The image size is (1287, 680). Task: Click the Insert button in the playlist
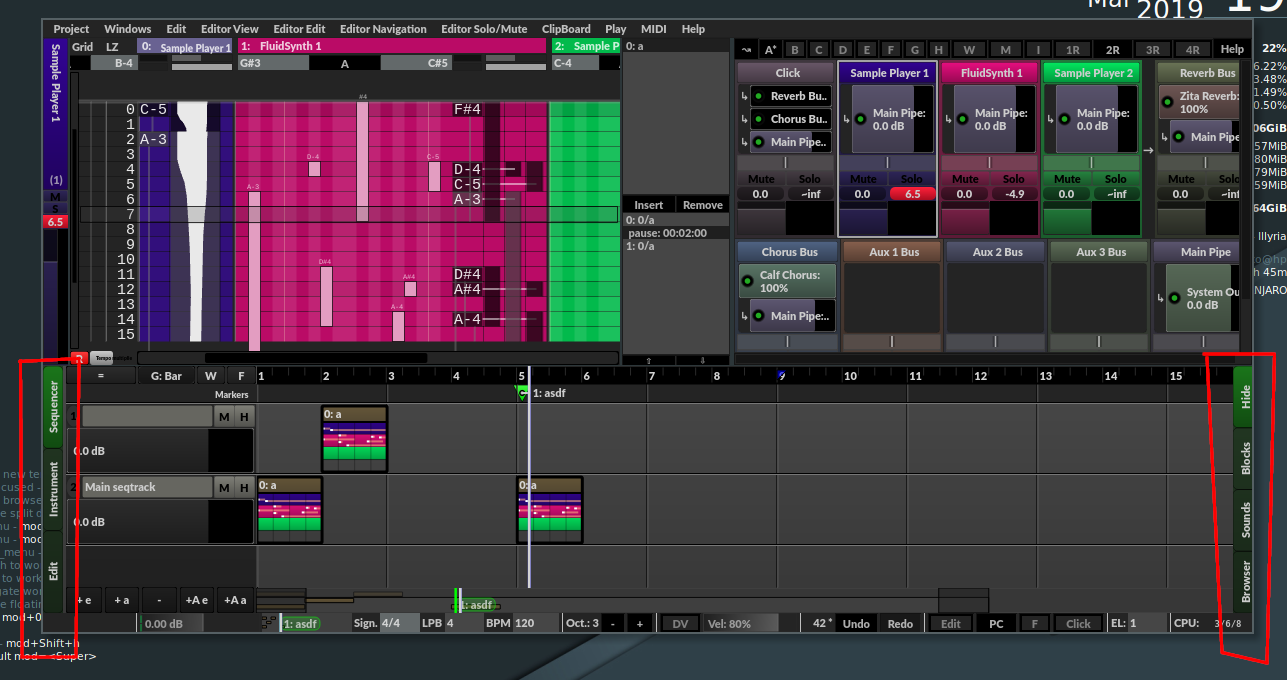coord(648,204)
